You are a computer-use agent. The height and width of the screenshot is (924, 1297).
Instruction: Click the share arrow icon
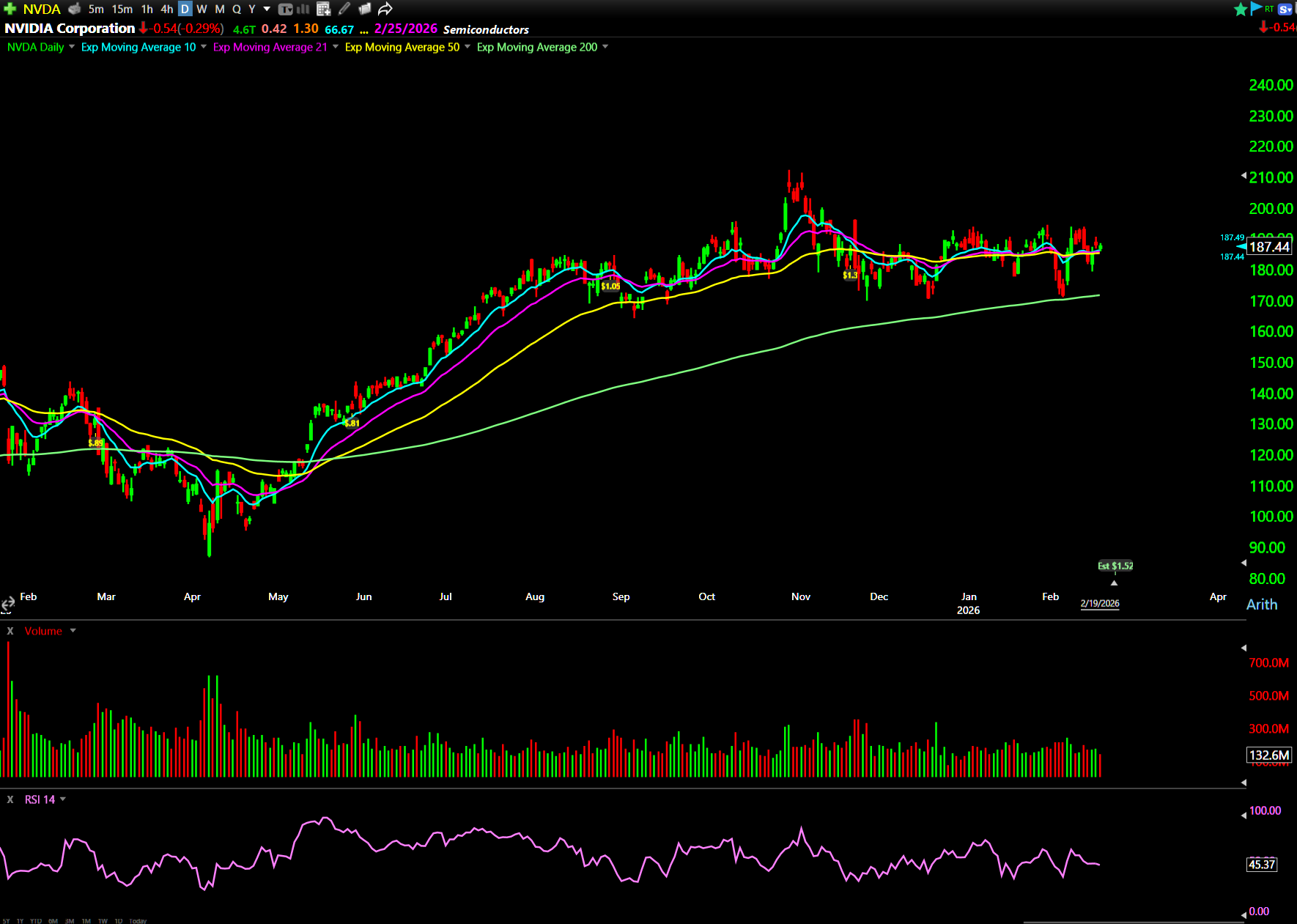point(385,9)
